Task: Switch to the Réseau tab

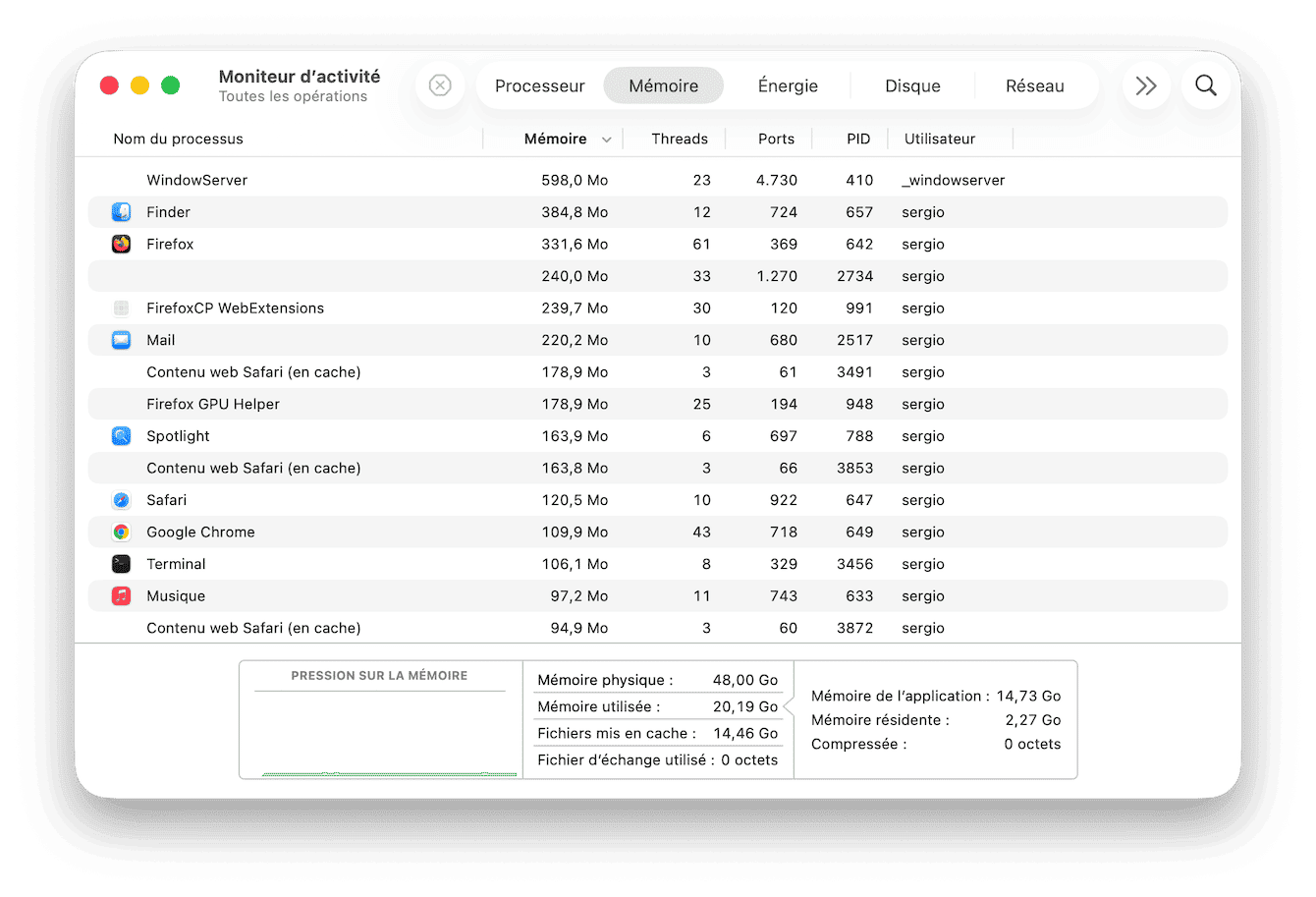Action: 1035,85
